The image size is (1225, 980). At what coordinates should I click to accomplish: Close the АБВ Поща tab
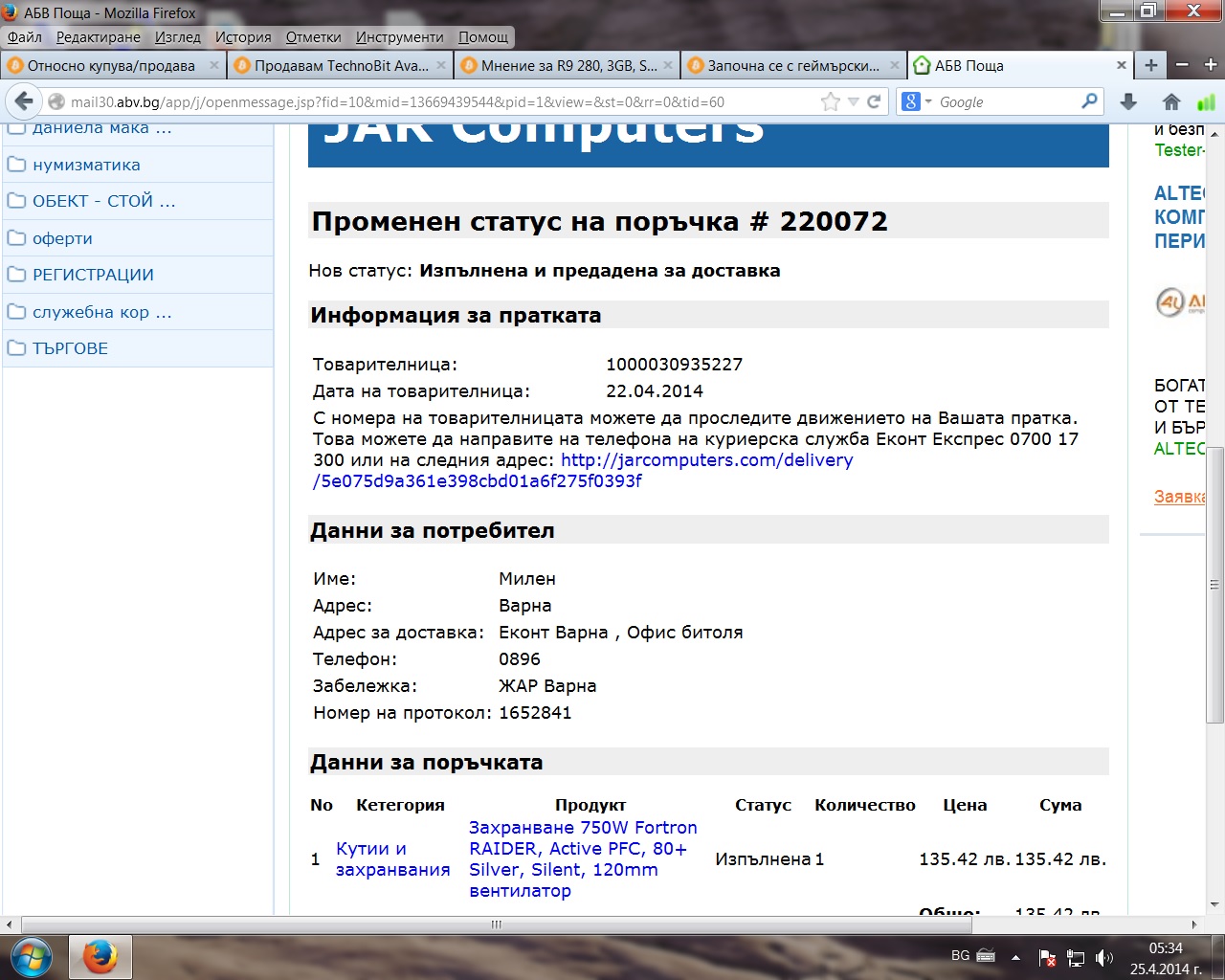tap(1122, 65)
